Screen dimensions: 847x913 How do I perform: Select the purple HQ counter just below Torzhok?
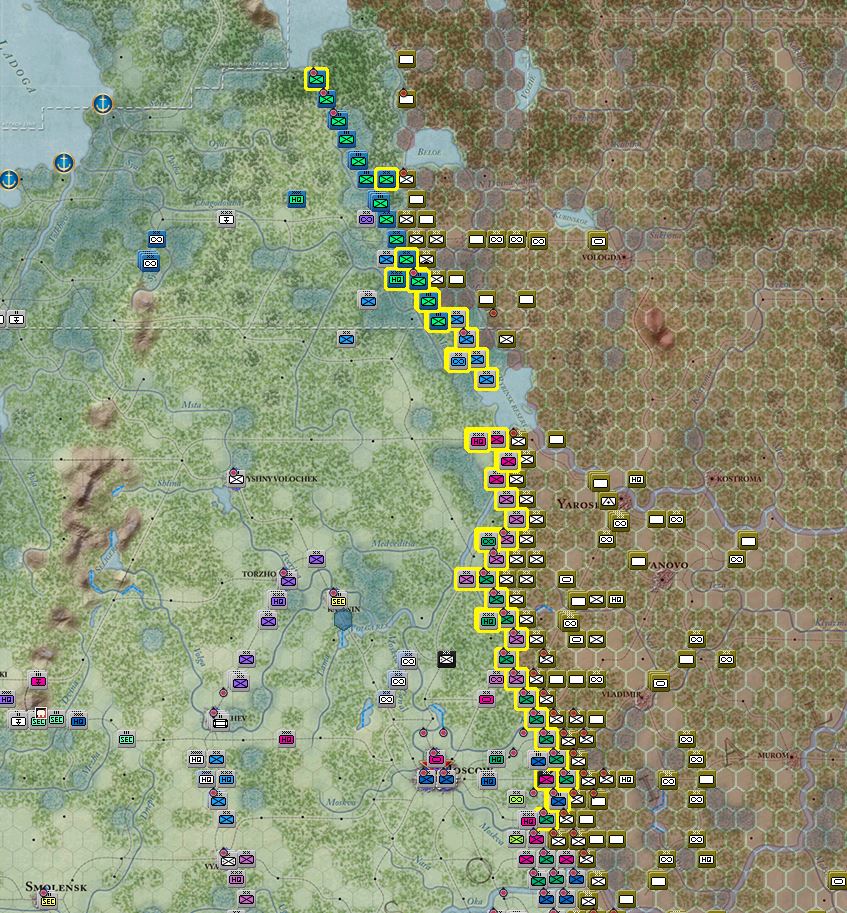[x=278, y=601]
